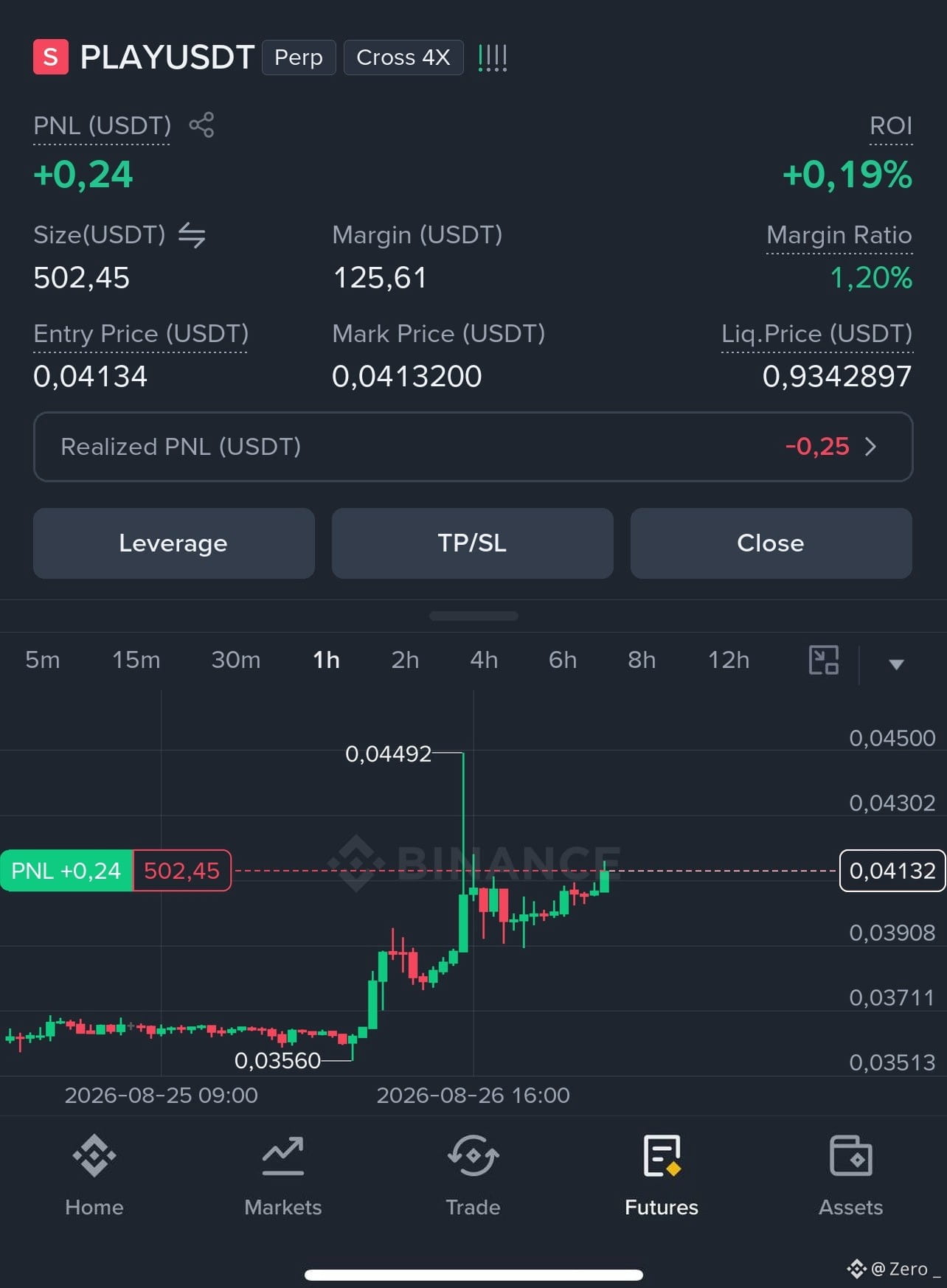947x1288 pixels.
Task: Close the PLAYUSDT position
Action: [771, 543]
